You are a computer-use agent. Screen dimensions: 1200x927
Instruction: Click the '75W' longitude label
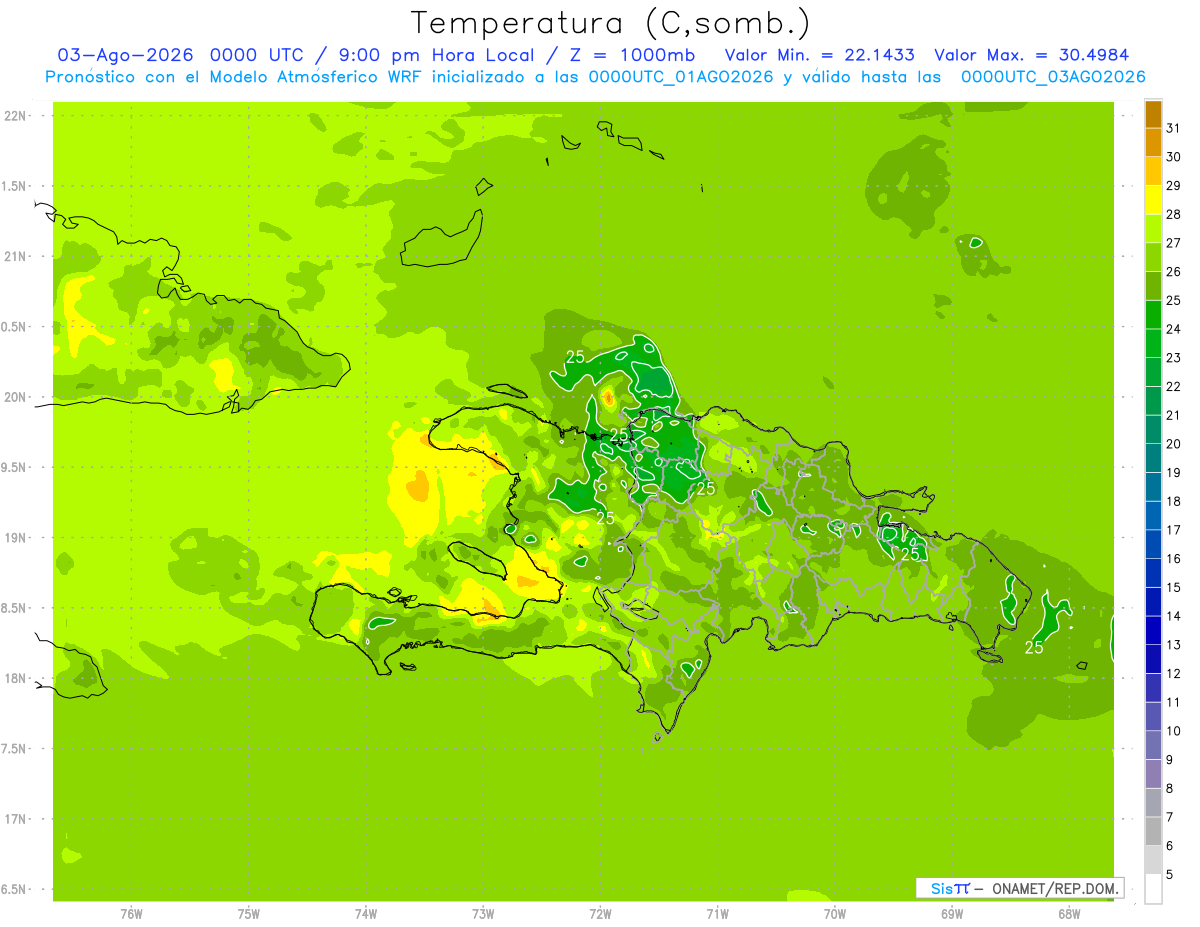tap(249, 915)
